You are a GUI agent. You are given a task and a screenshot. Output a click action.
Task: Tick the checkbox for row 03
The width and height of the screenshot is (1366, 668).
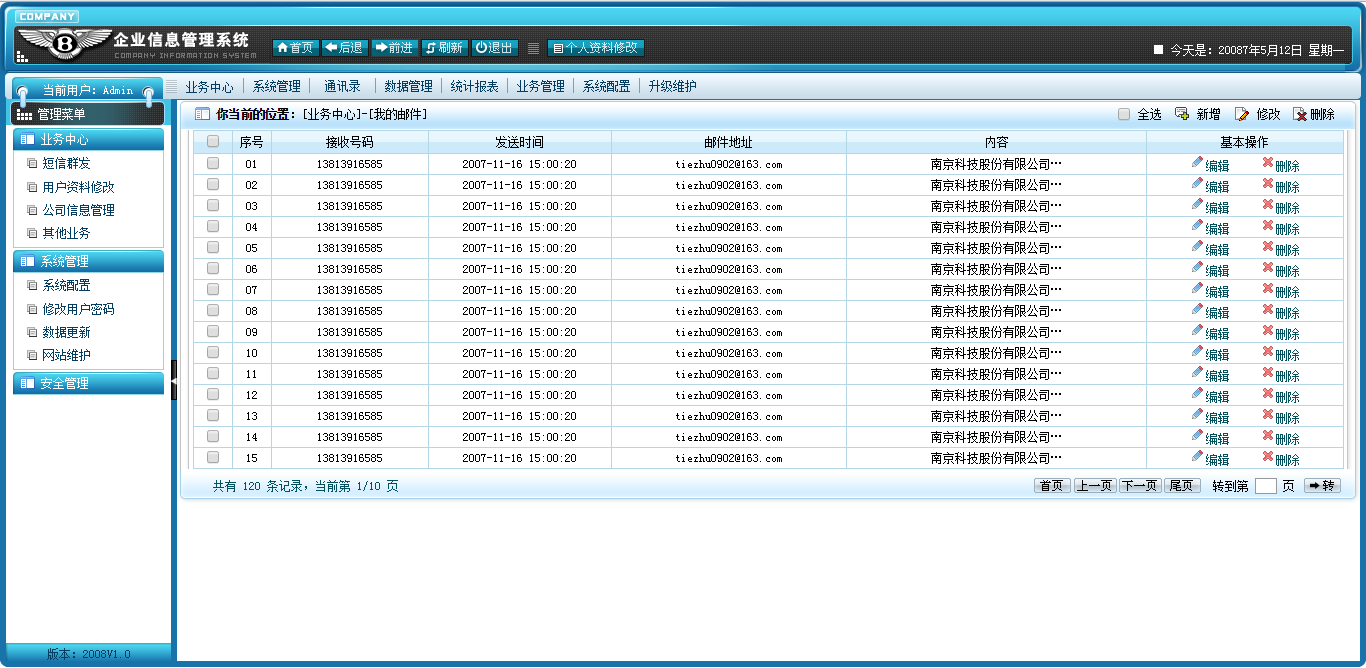(x=213, y=205)
